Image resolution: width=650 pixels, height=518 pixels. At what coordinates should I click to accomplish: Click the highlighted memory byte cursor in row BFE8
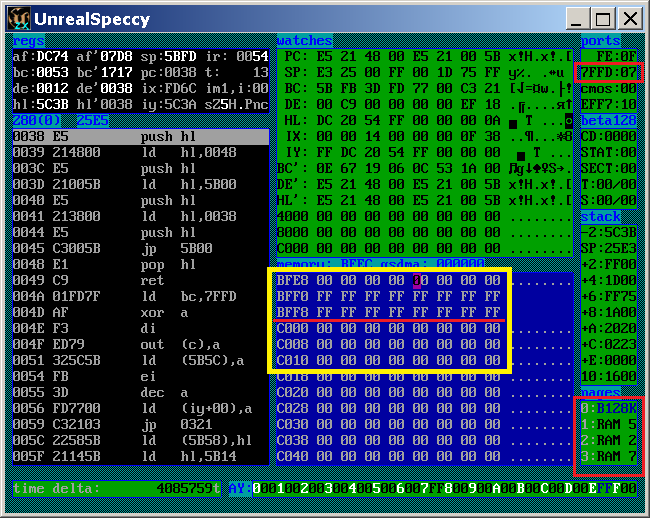[417, 281]
